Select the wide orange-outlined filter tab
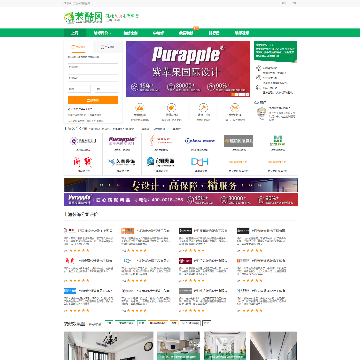Viewport: 360px width, 360px height. click(x=158, y=323)
